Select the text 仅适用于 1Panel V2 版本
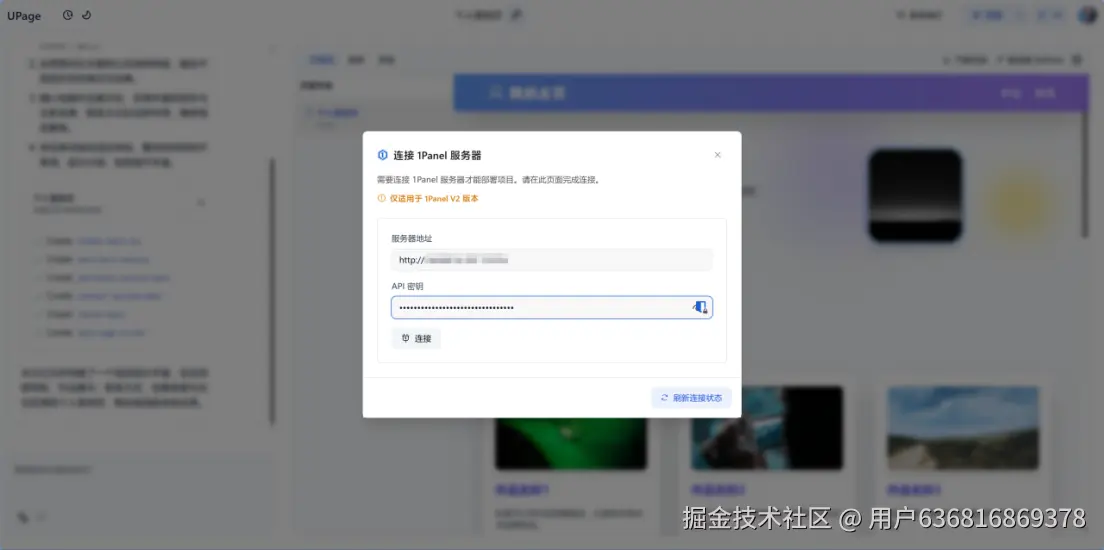 [434, 199]
